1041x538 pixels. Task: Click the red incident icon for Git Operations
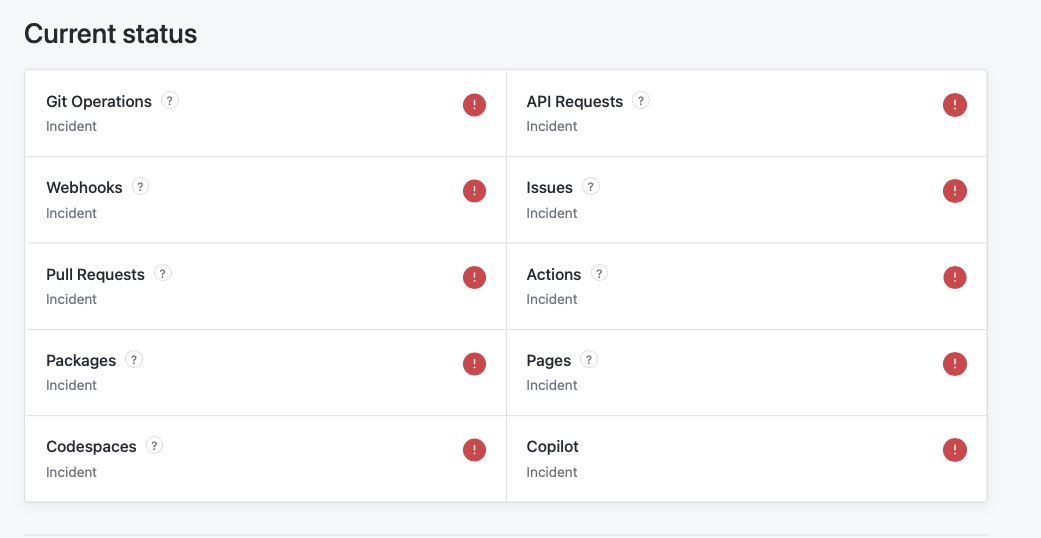coord(474,105)
